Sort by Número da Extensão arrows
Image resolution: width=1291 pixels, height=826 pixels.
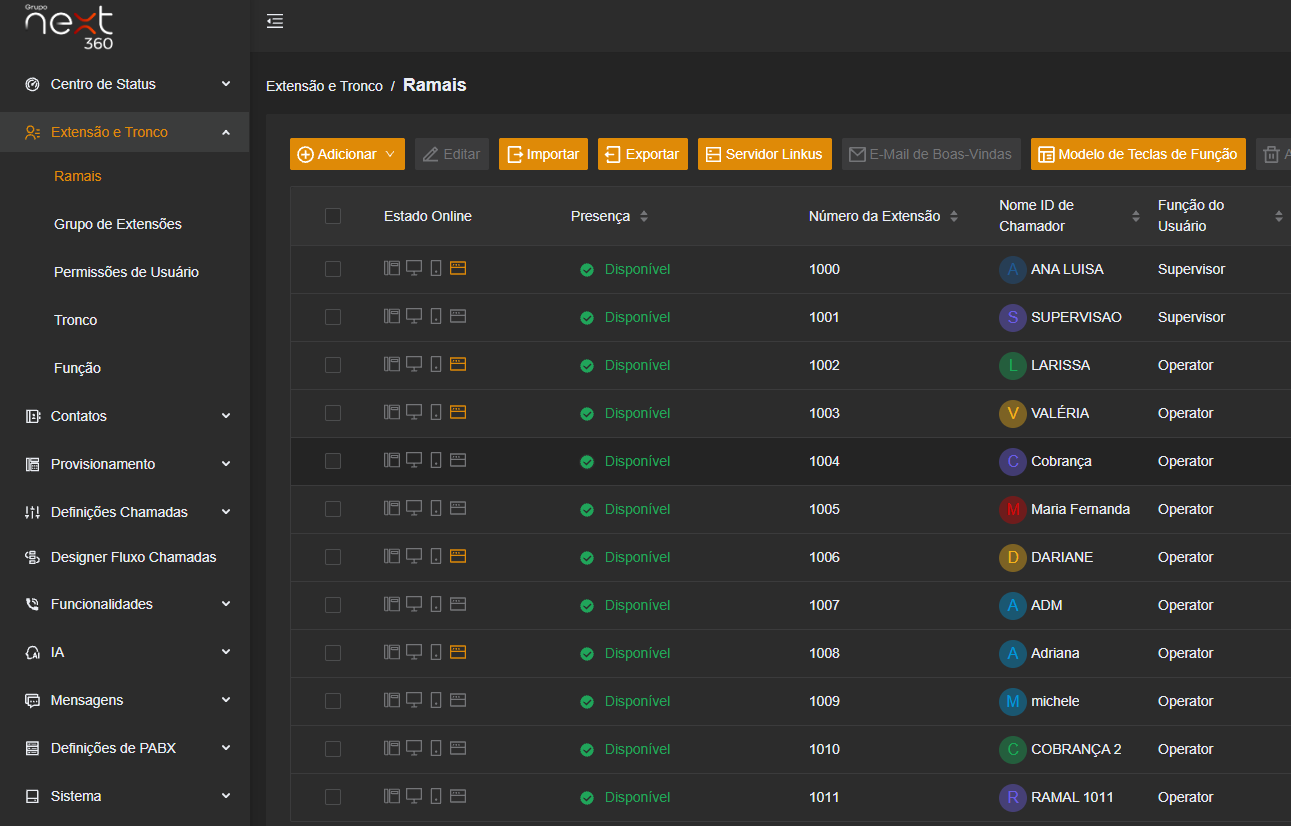tap(954, 216)
